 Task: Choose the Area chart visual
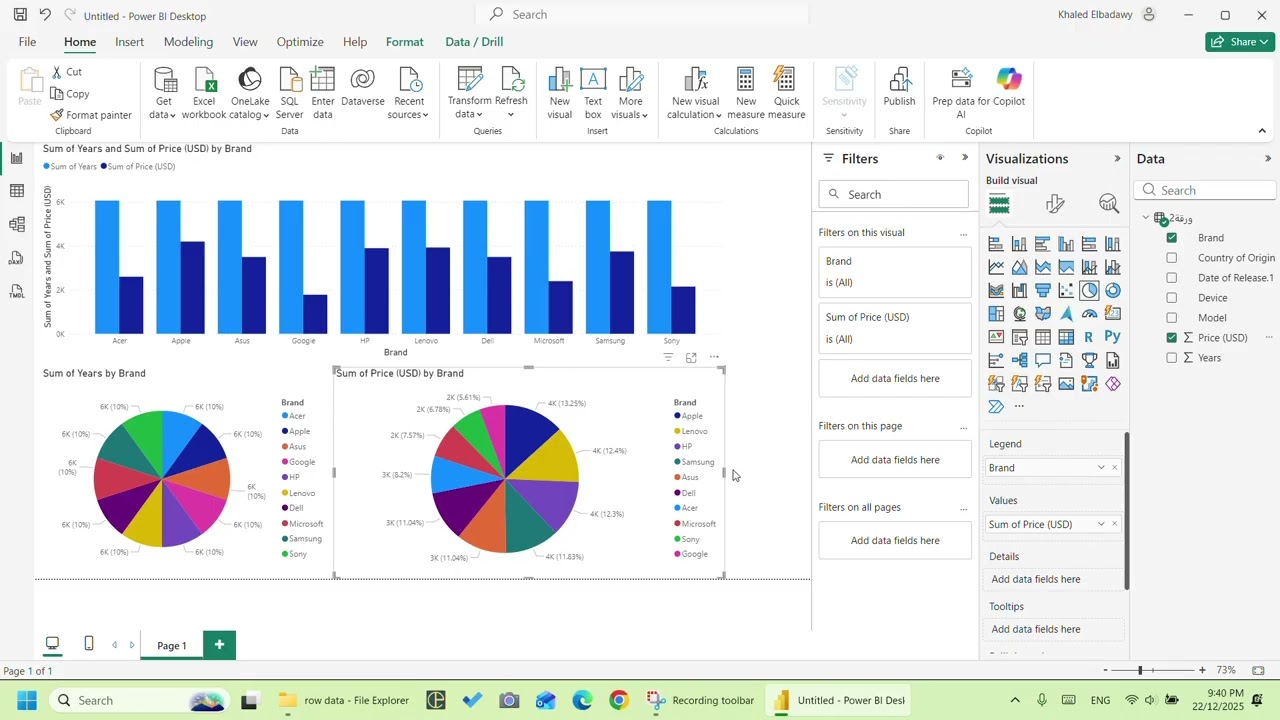(x=1019, y=267)
